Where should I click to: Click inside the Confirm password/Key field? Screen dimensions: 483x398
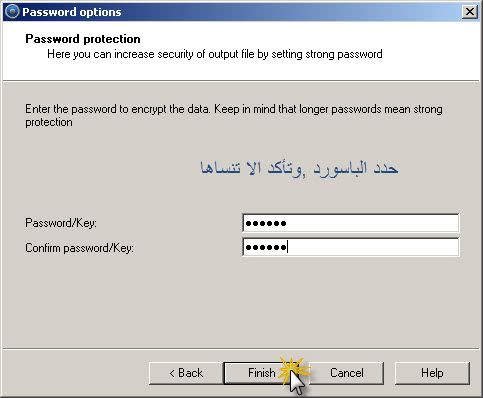[x=351, y=247]
